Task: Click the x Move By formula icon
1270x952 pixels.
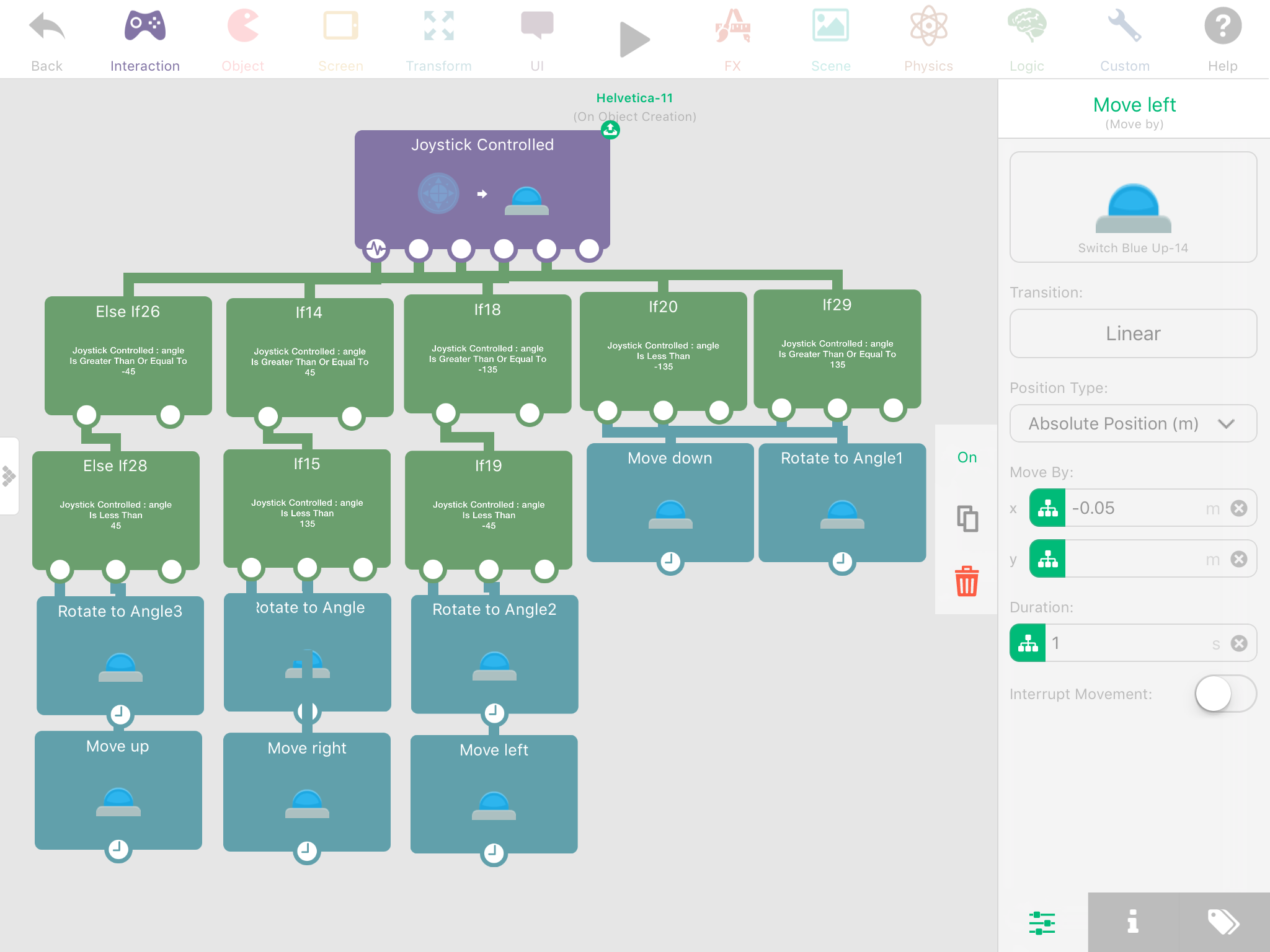Action: tap(1047, 508)
